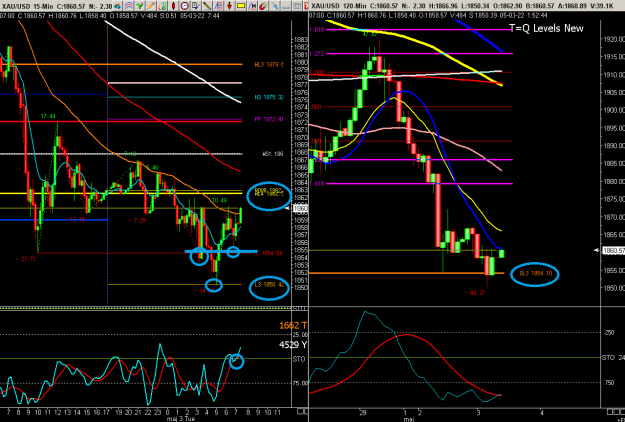This screenshot has width=625, height=422.
Task: Click the small square button at 15-Min chart corner
Action: tap(299, 411)
